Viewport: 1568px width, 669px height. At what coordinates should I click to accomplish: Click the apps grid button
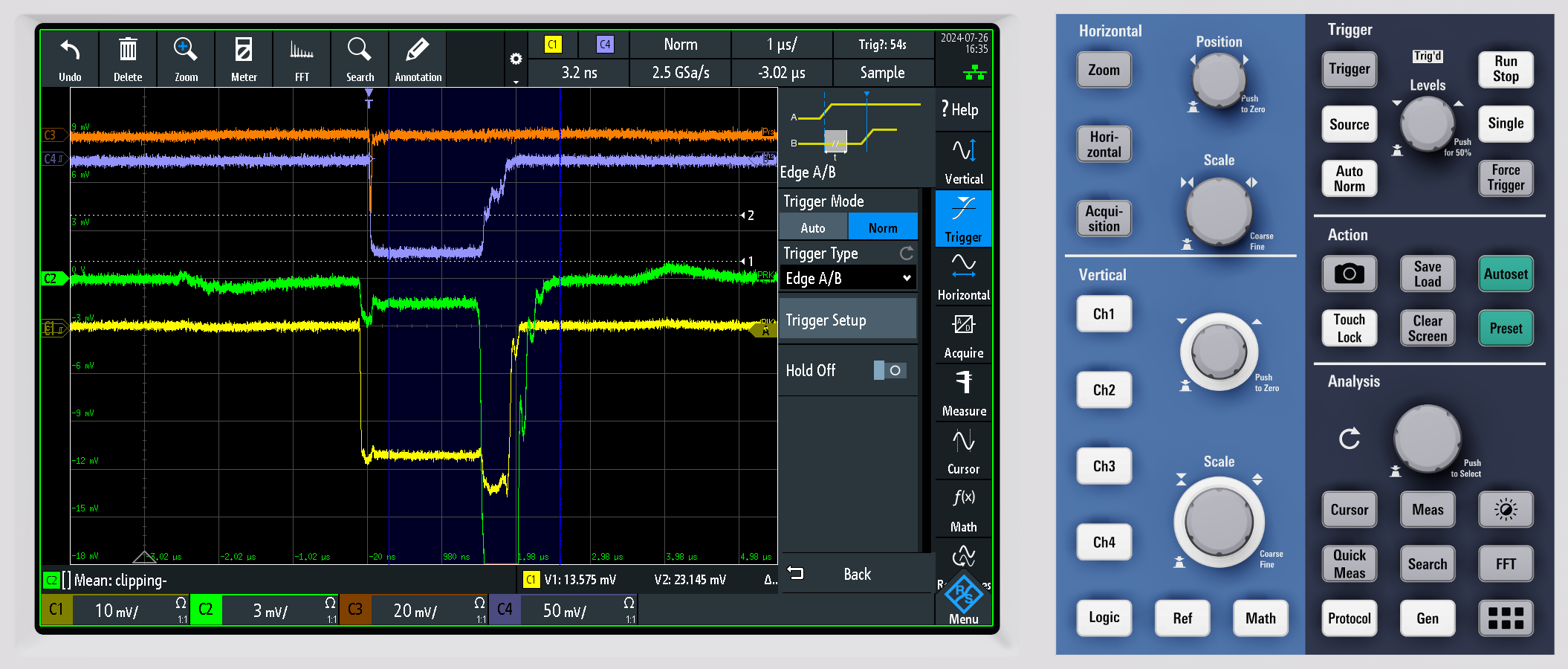coord(1506,618)
